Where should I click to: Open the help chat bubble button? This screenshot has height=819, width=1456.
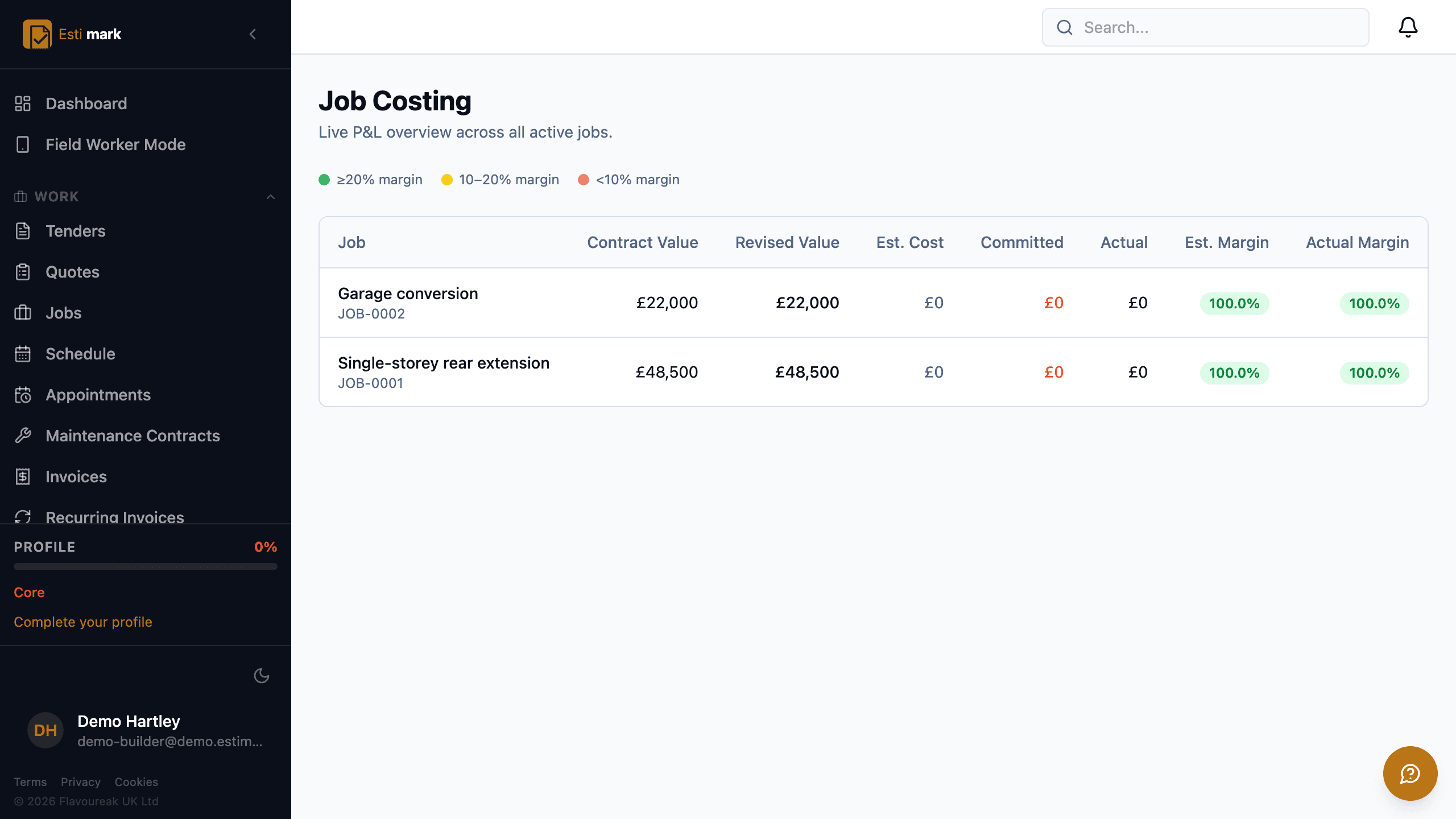(1410, 773)
